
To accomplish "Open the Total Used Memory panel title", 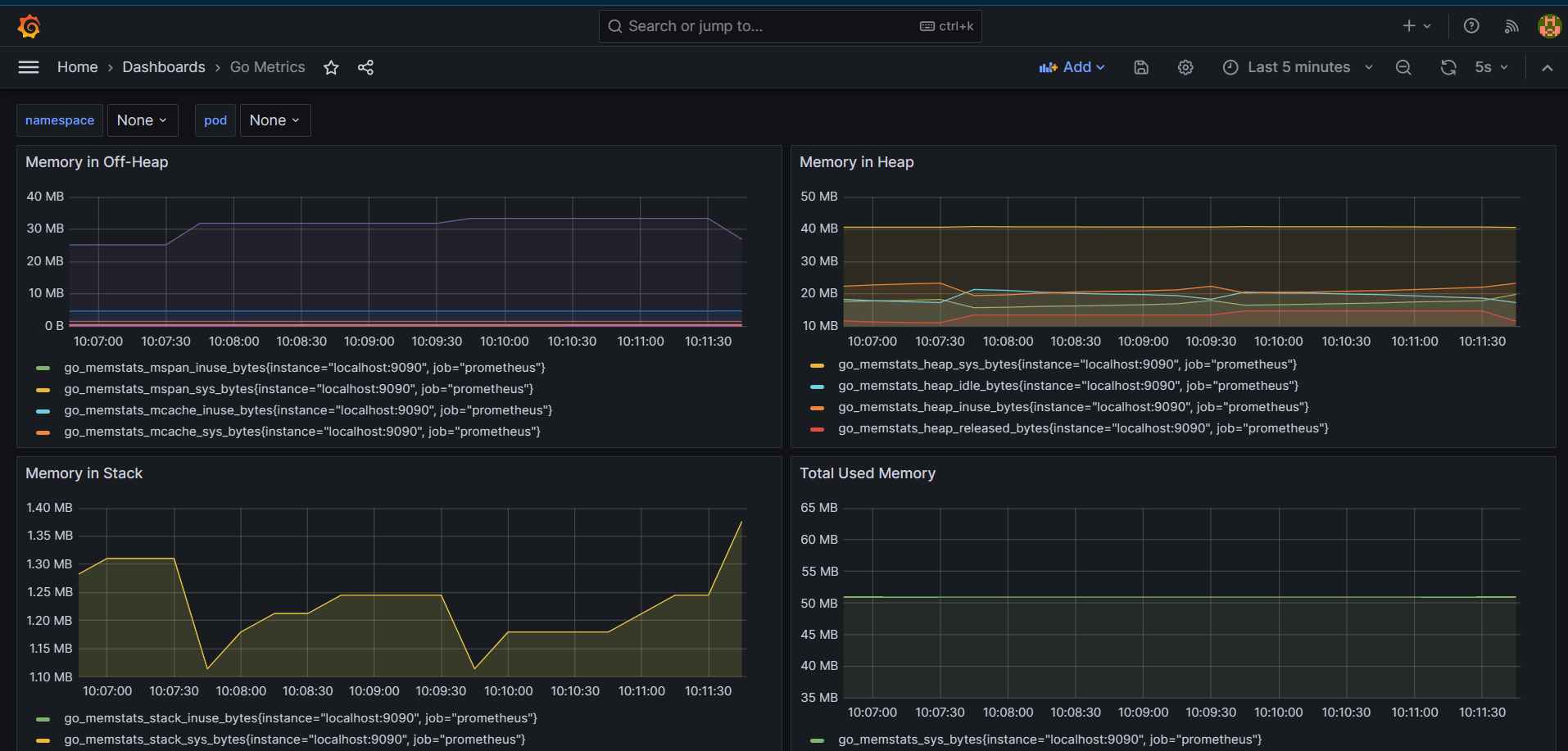I will (x=867, y=473).
